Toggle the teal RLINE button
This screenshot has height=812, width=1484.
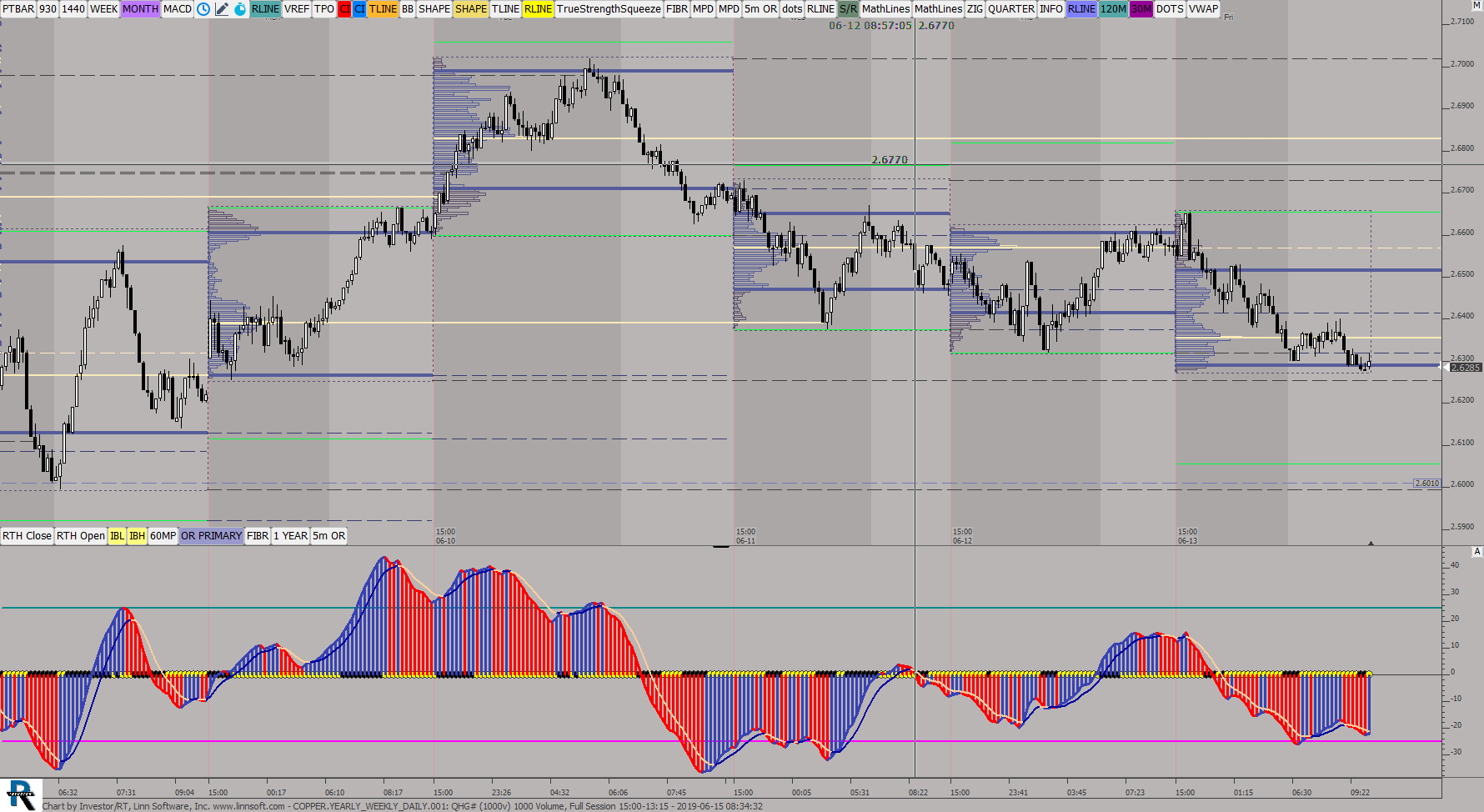266,9
